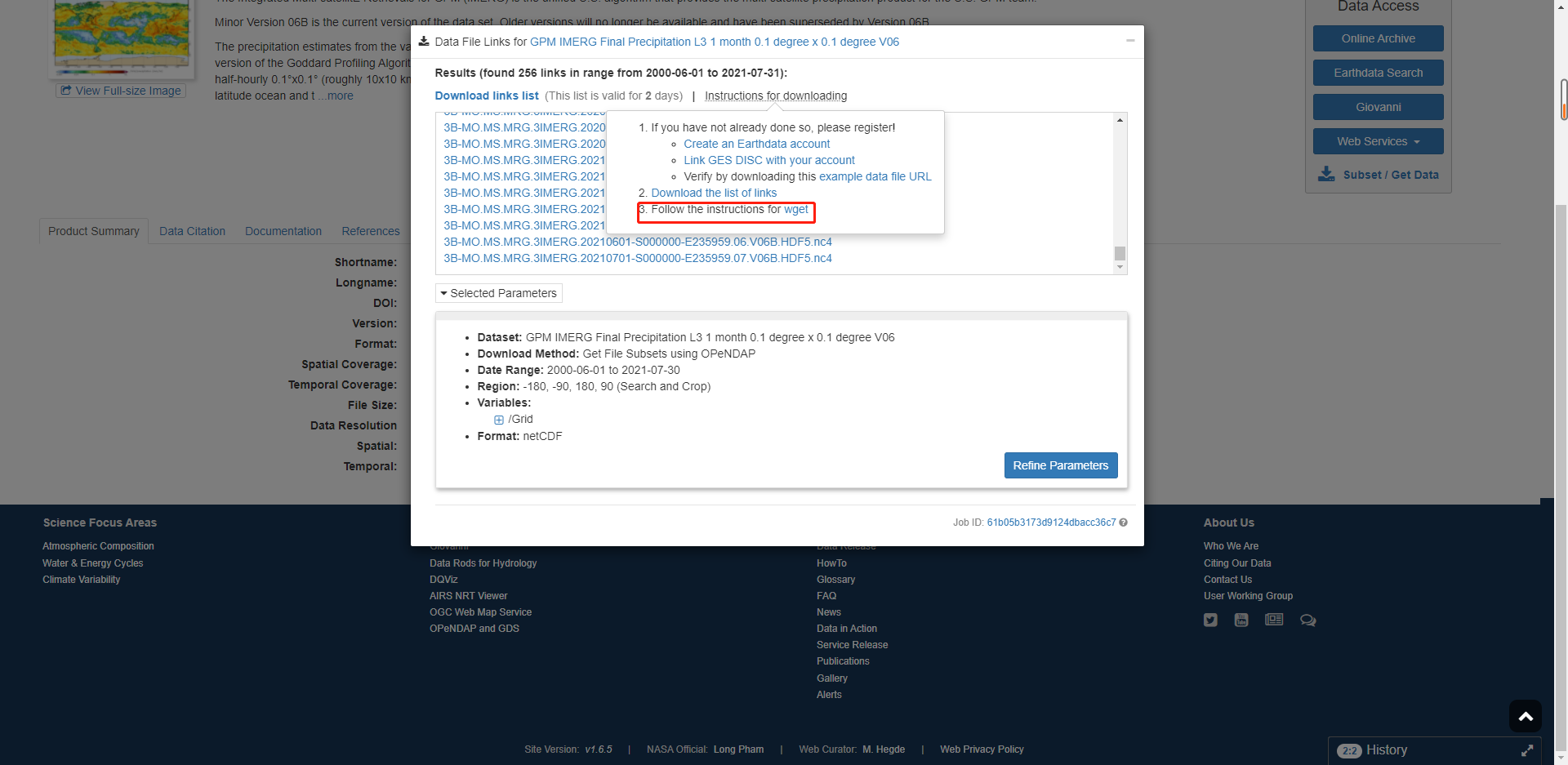The image size is (1568, 765).
Task: Switch to the Documentation tab
Action: (283, 231)
